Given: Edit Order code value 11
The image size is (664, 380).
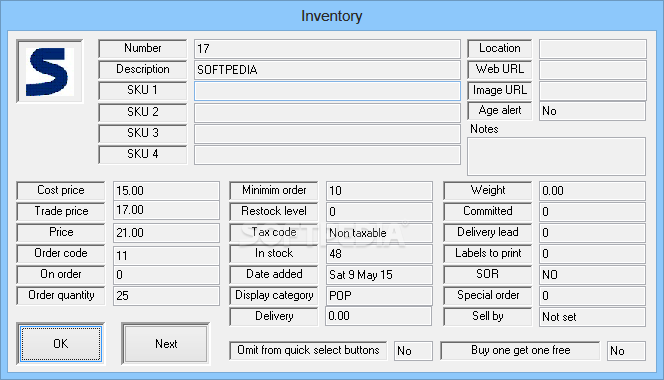Looking at the screenshot, I should click(x=166, y=256).
